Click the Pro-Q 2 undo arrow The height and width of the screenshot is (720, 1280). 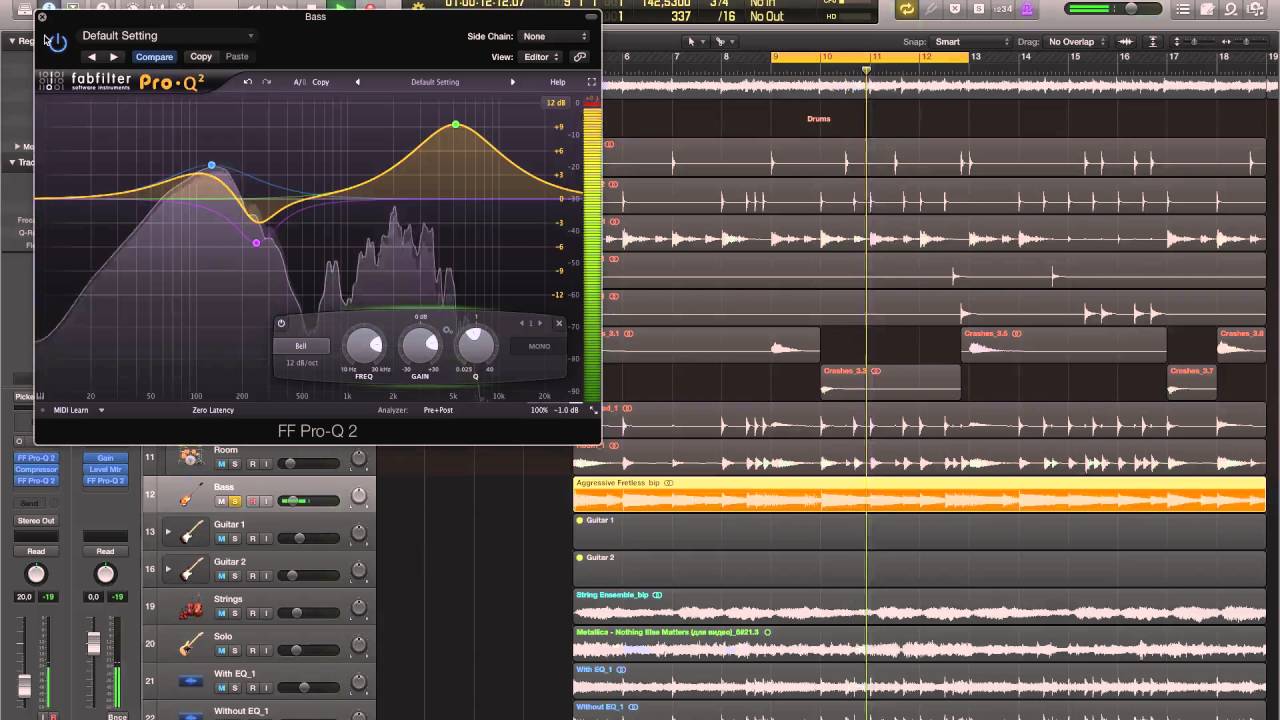click(248, 82)
